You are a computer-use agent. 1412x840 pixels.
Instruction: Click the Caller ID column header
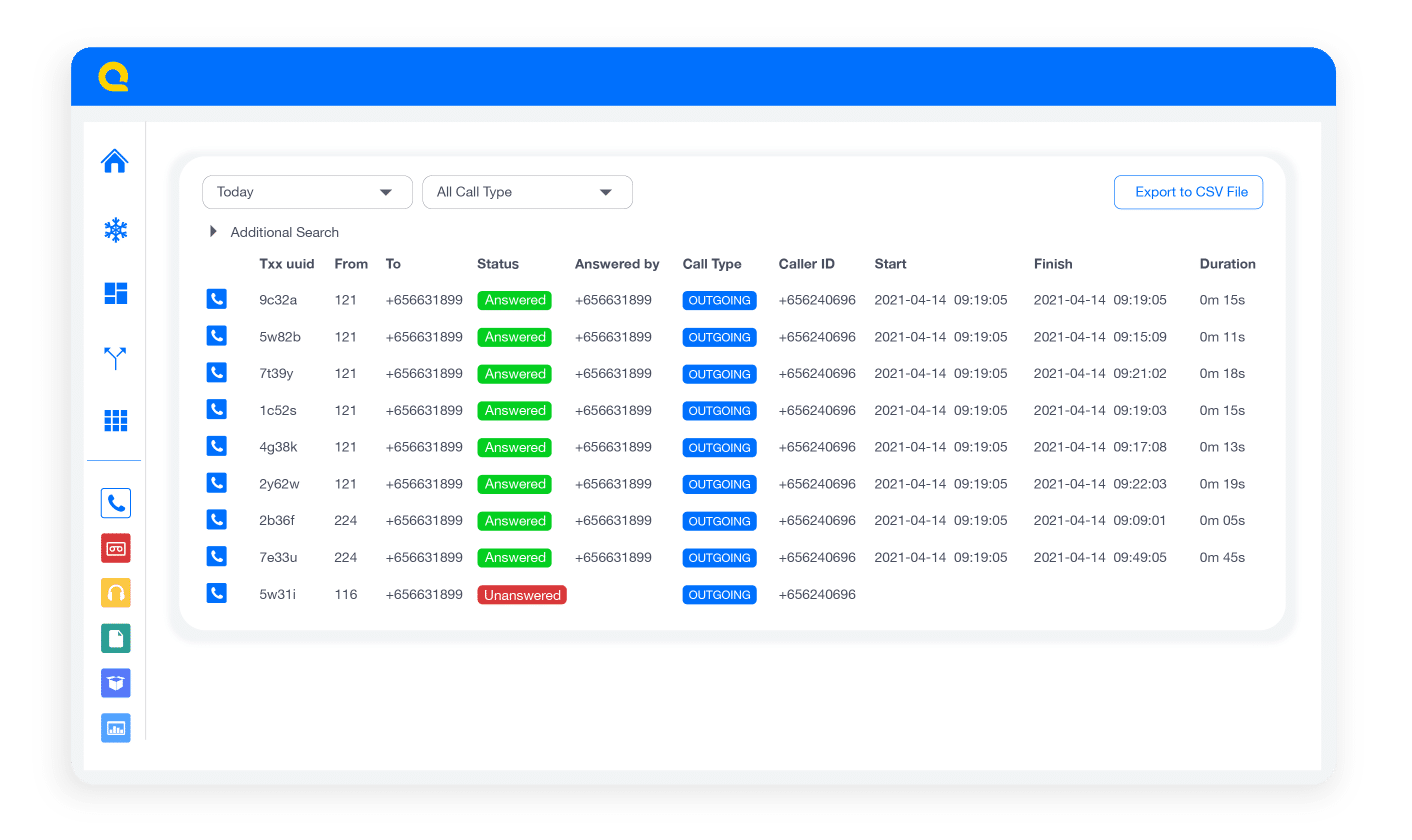coord(807,264)
